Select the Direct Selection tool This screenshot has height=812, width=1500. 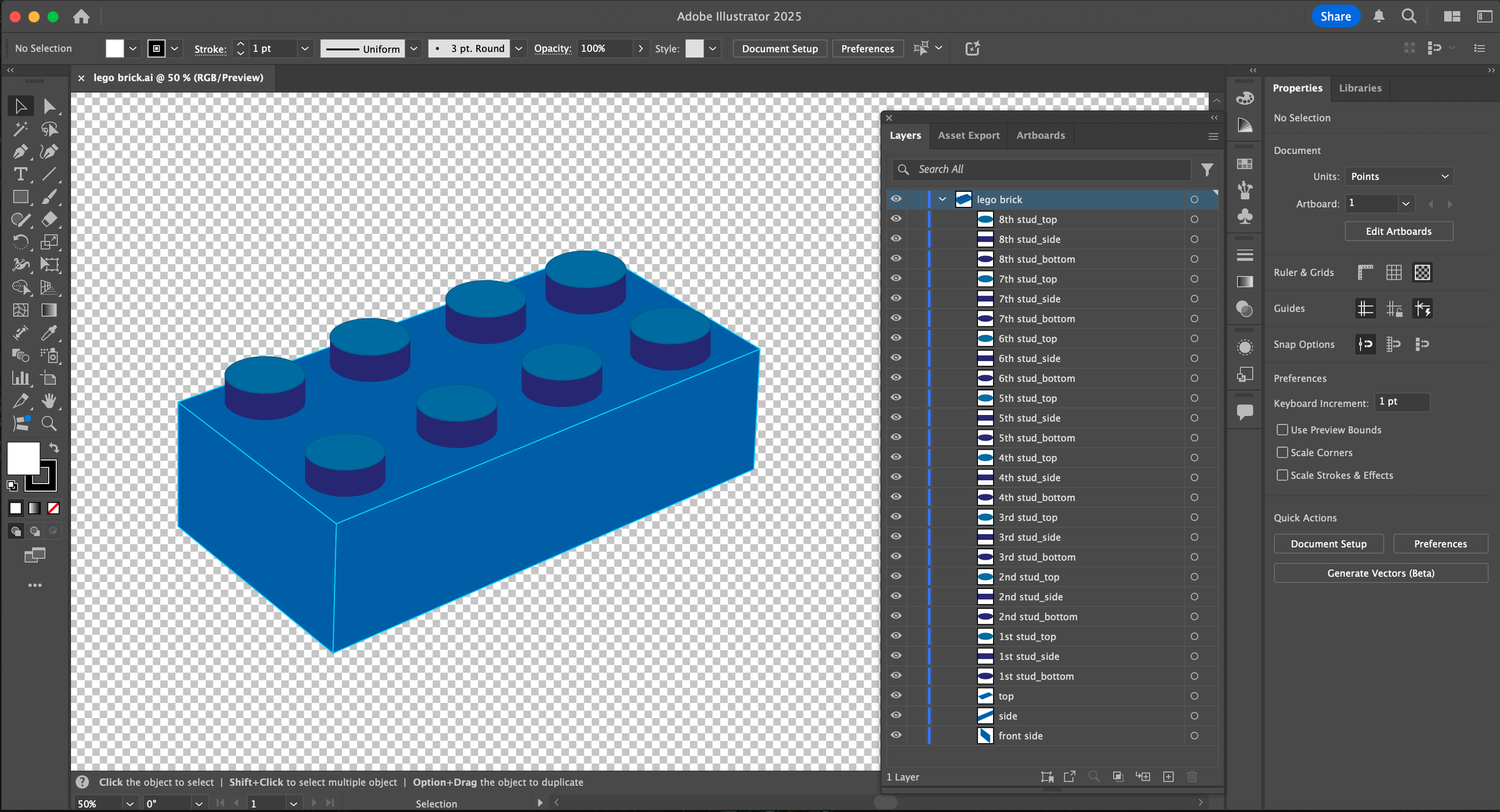pyautogui.click(x=49, y=106)
